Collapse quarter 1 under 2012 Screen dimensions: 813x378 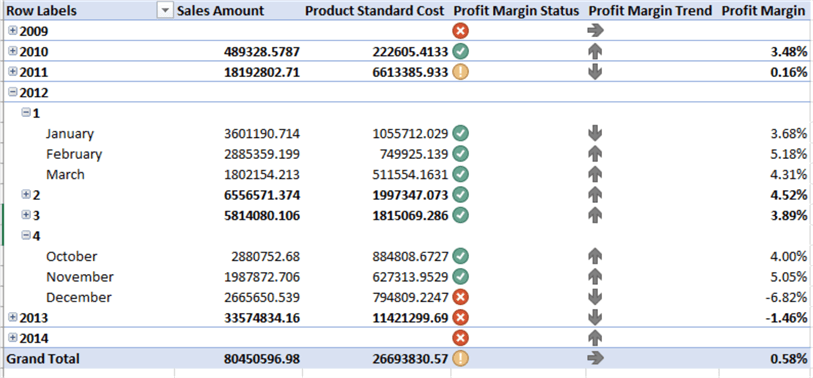(x=25, y=113)
